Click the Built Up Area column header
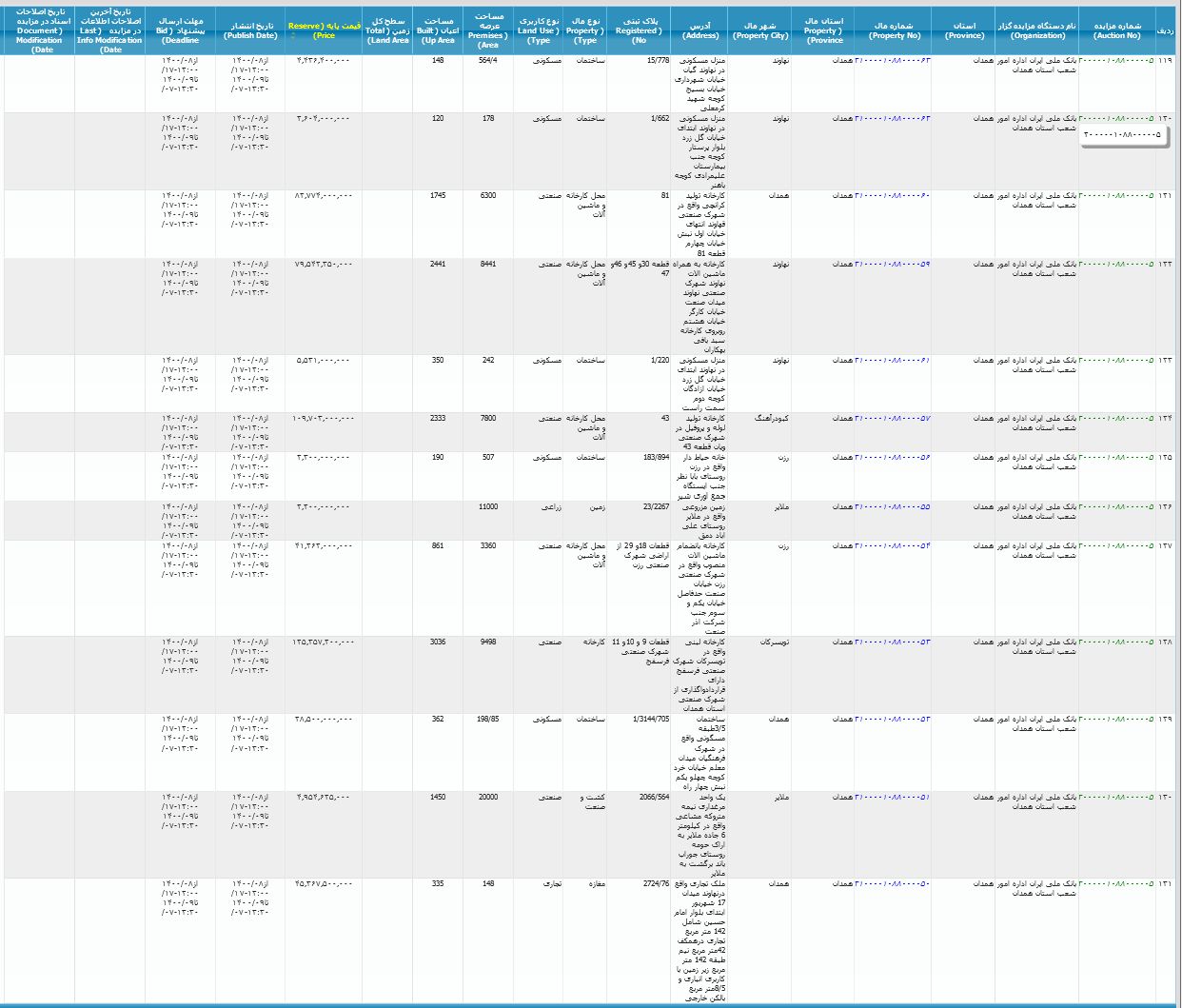This screenshot has width=1182, height=1008. [438, 30]
